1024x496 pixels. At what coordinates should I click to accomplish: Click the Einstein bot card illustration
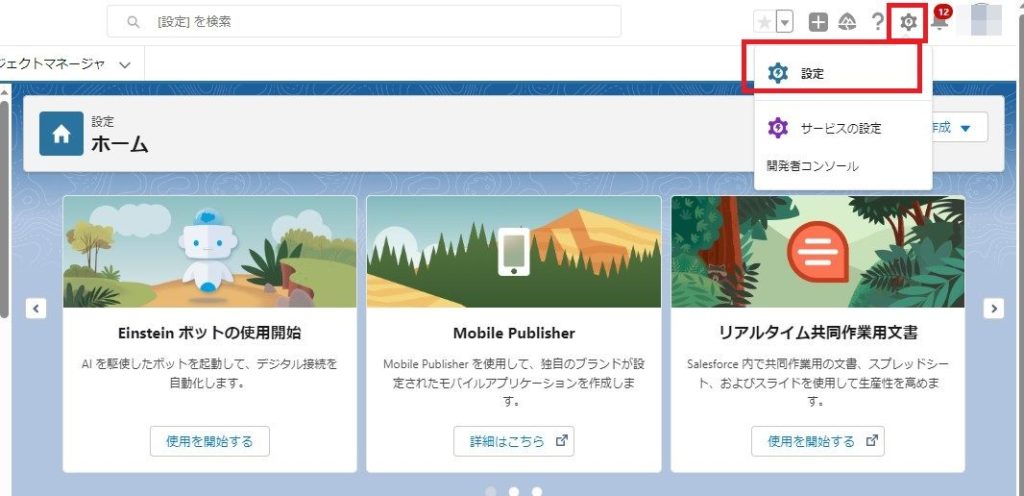tap(210, 252)
